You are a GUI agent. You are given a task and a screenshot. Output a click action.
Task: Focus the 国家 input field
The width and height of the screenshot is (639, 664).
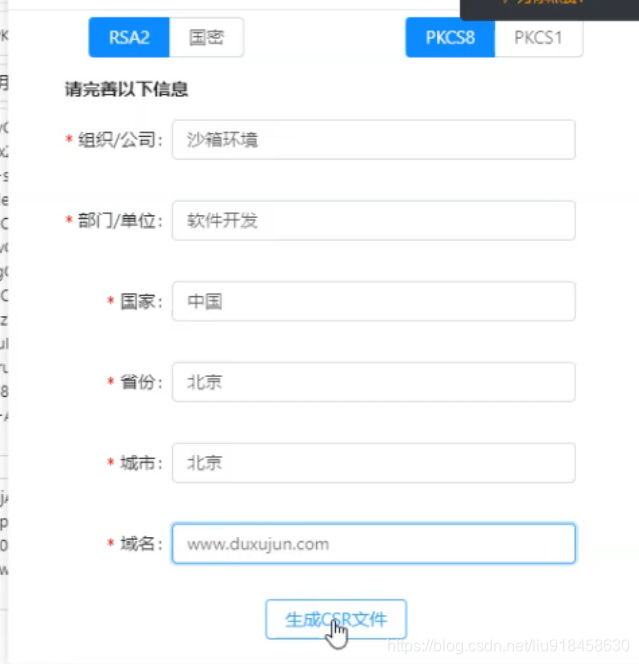click(373, 302)
